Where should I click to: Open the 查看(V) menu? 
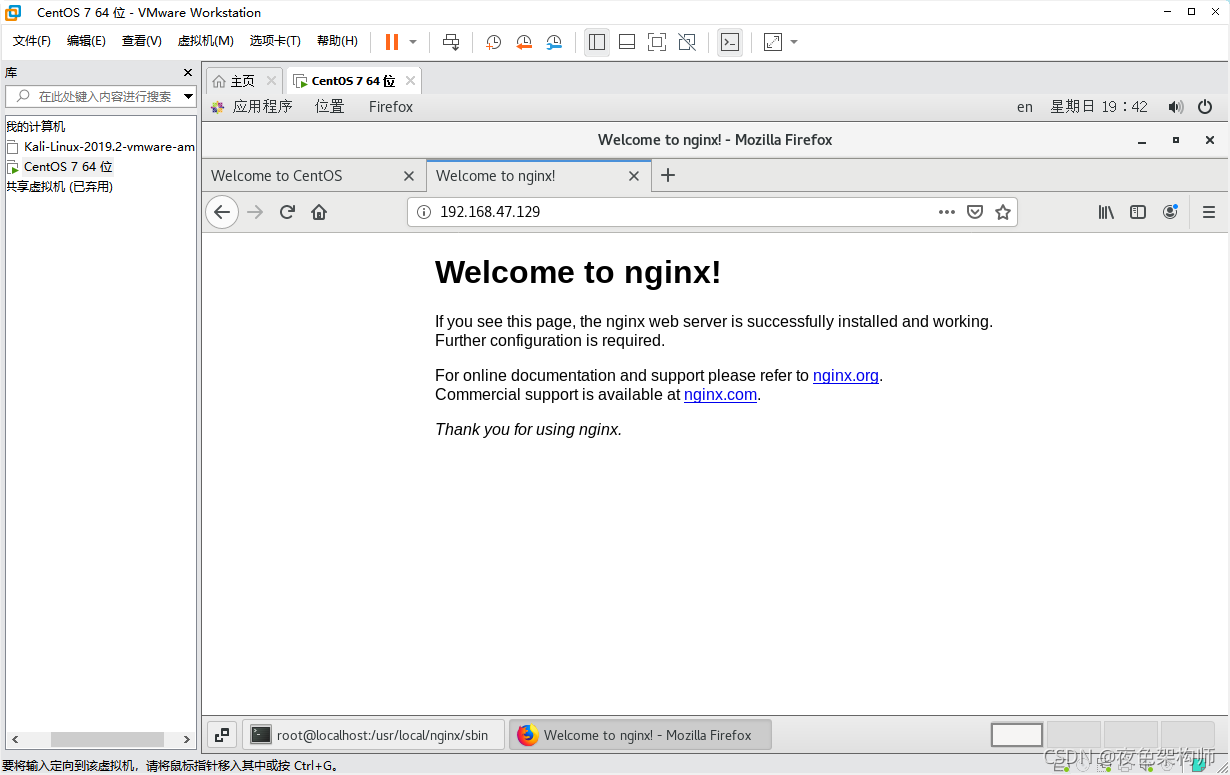click(x=141, y=41)
